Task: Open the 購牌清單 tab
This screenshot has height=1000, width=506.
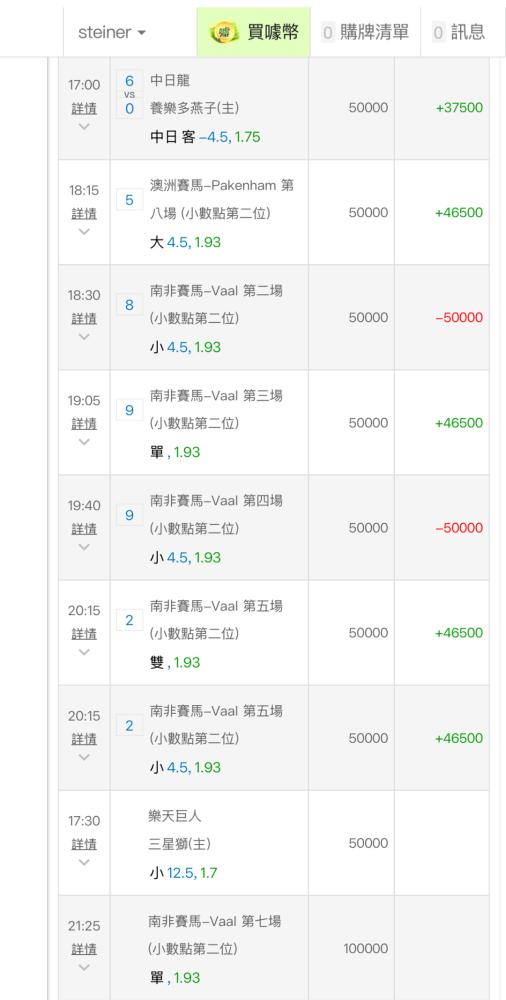Action: tap(365, 32)
